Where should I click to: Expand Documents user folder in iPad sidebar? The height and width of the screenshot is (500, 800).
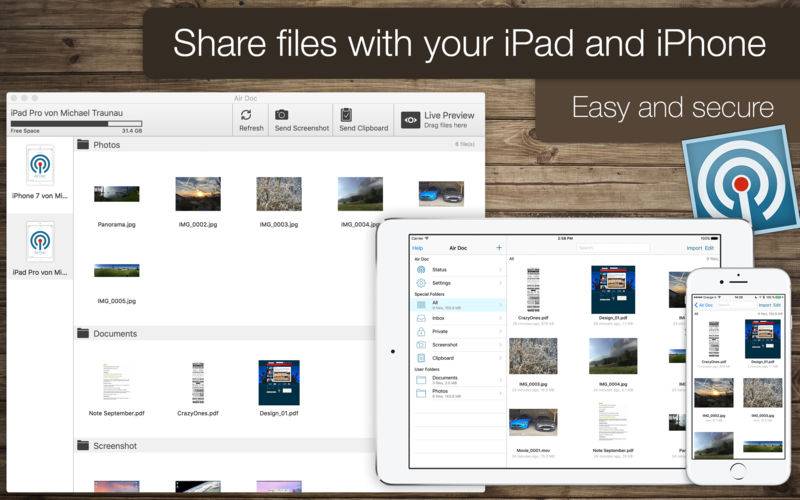pyautogui.click(x=458, y=380)
